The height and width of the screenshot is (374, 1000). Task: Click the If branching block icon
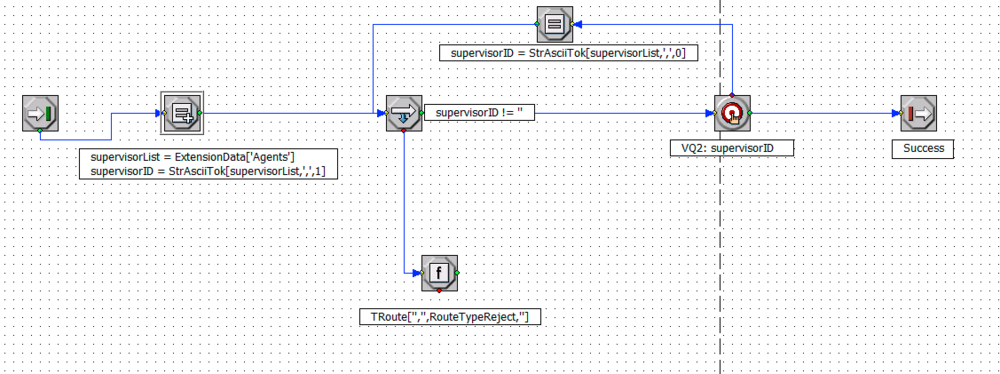click(x=404, y=114)
